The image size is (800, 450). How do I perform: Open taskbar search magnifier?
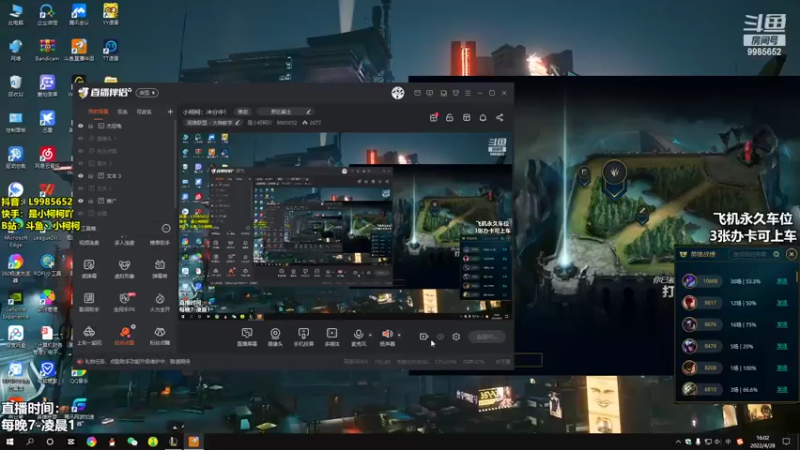30,441
